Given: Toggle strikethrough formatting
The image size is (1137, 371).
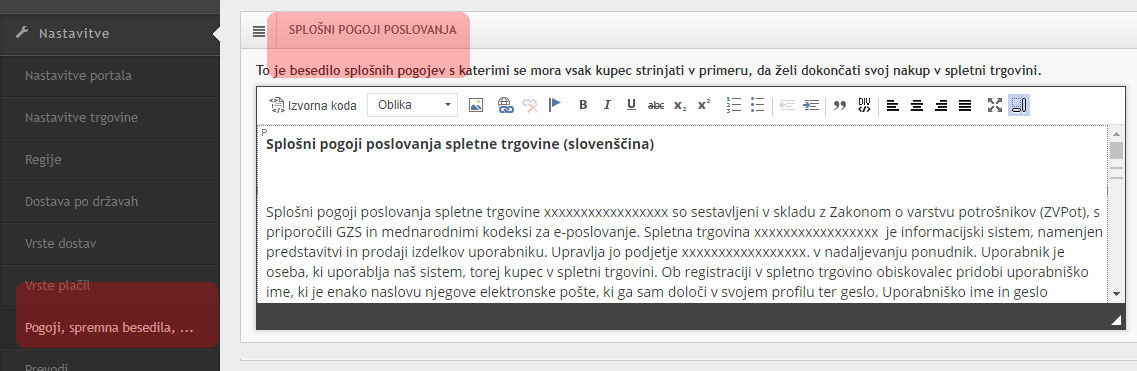Looking at the screenshot, I should pyautogui.click(x=656, y=105).
